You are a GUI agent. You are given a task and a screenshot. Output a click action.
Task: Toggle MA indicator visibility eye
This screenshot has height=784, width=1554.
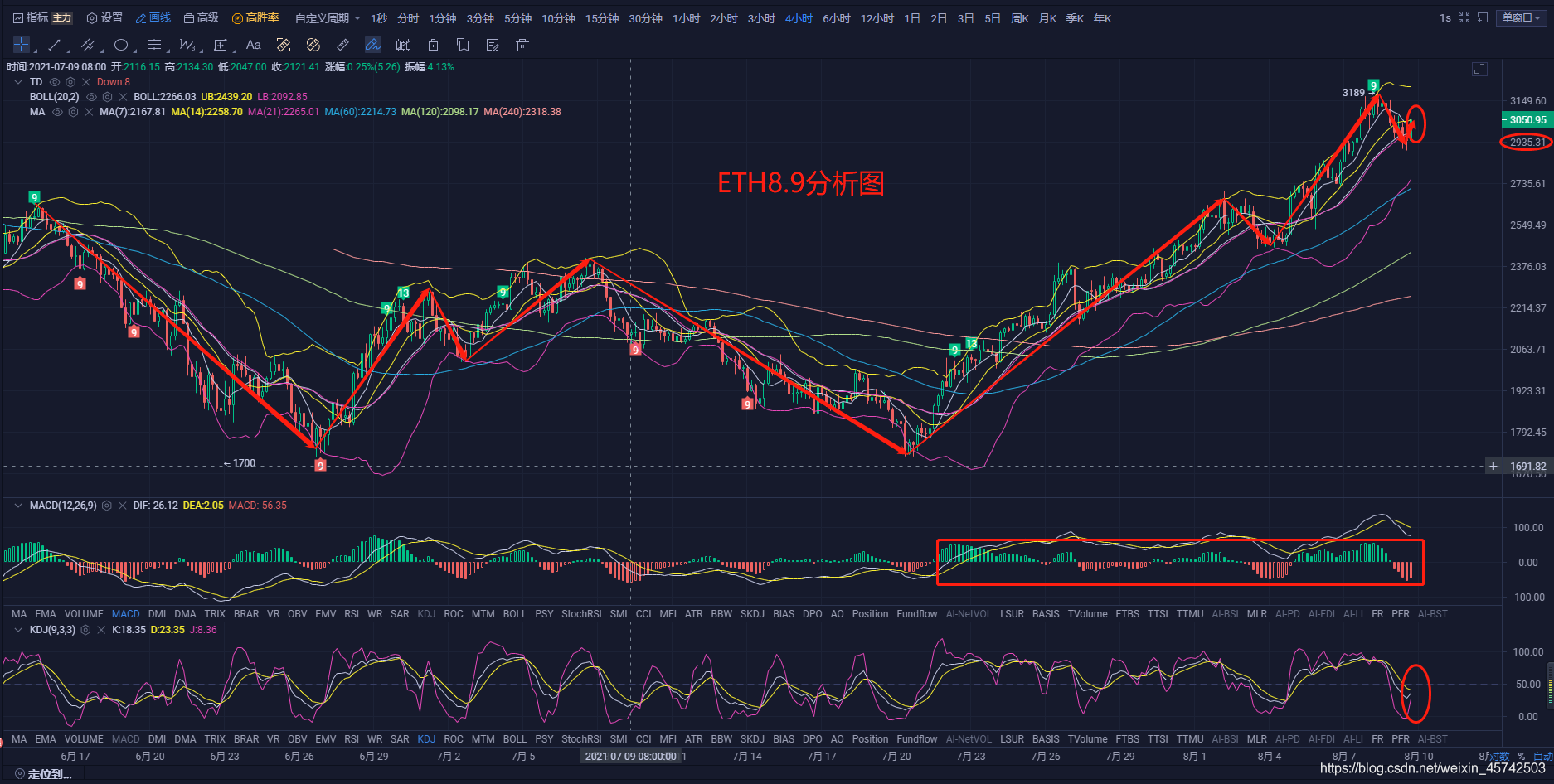click(57, 112)
